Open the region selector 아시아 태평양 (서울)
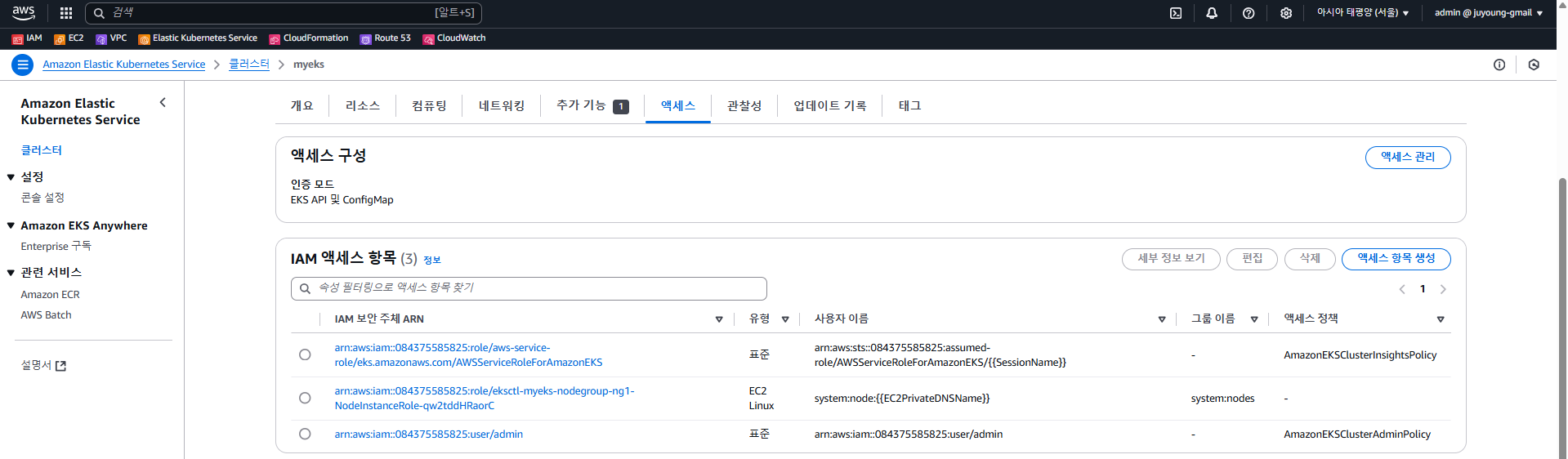The width and height of the screenshot is (1568, 459). (x=1362, y=13)
